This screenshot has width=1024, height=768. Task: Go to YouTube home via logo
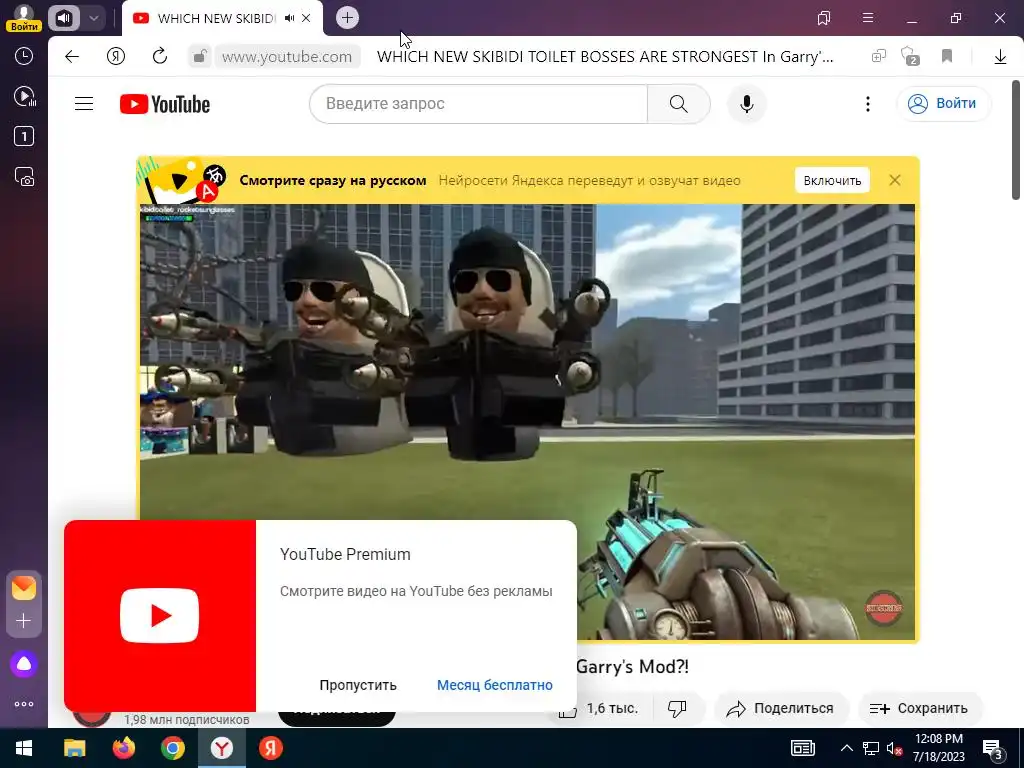tap(165, 104)
